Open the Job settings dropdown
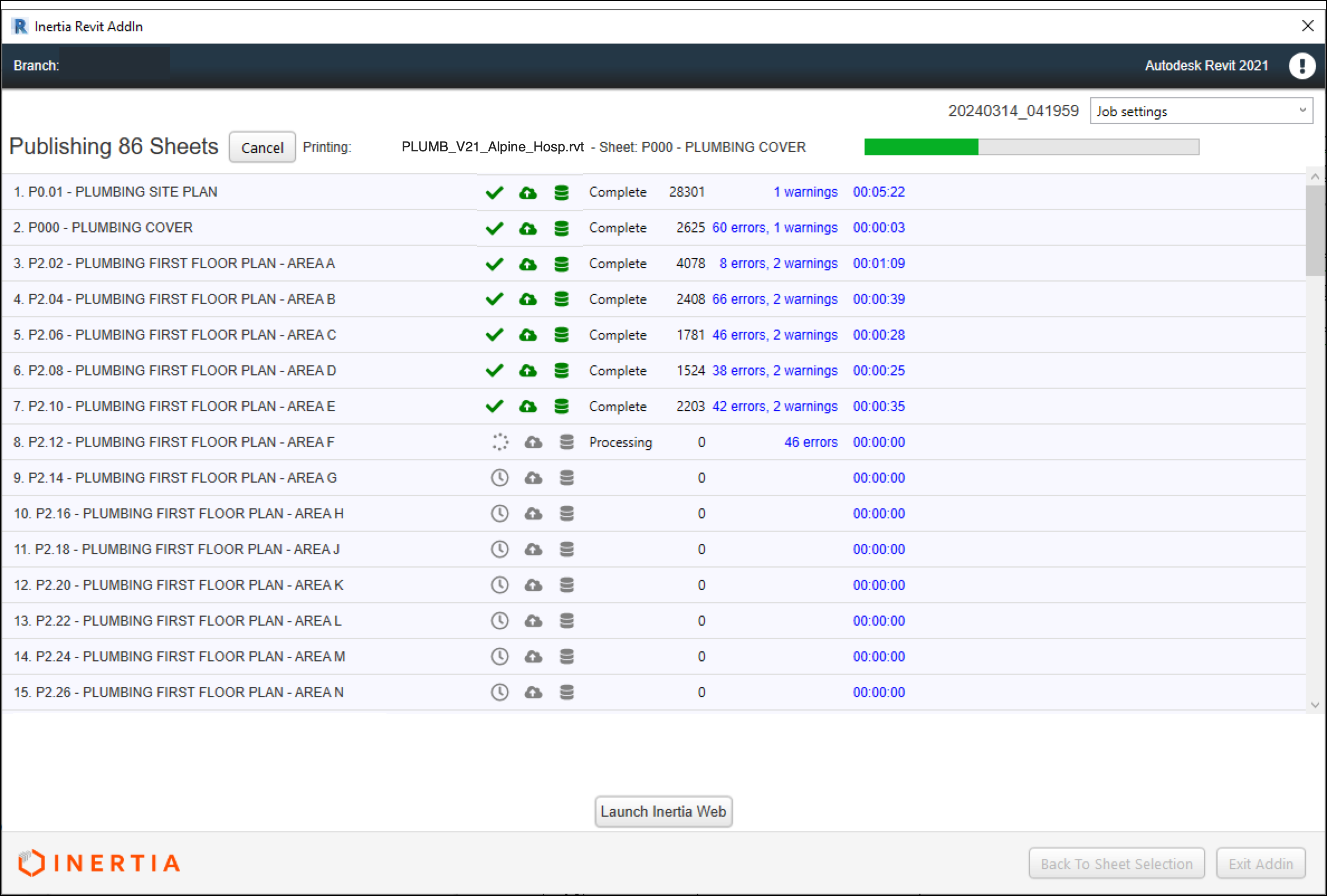The width and height of the screenshot is (1327, 896). (1201, 111)
